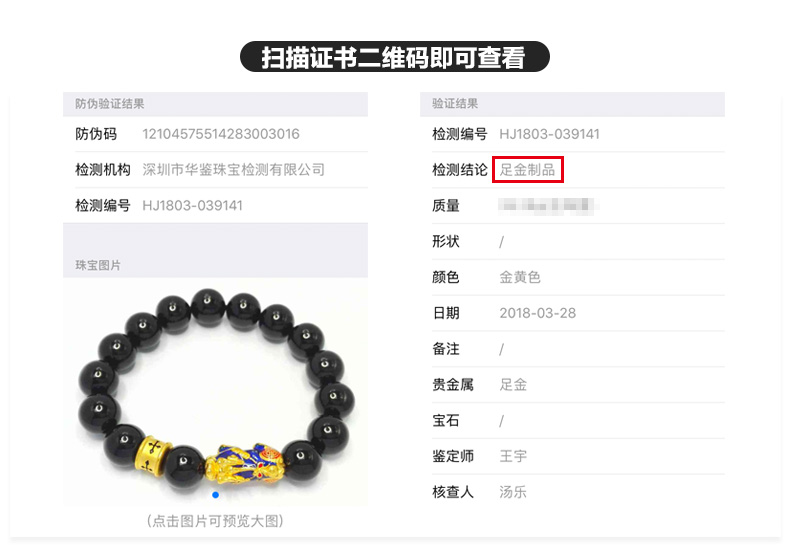This screenshot has height=556, width=790.
Task: Click the date value 2018-03-28
Action: tap(538, 313)
